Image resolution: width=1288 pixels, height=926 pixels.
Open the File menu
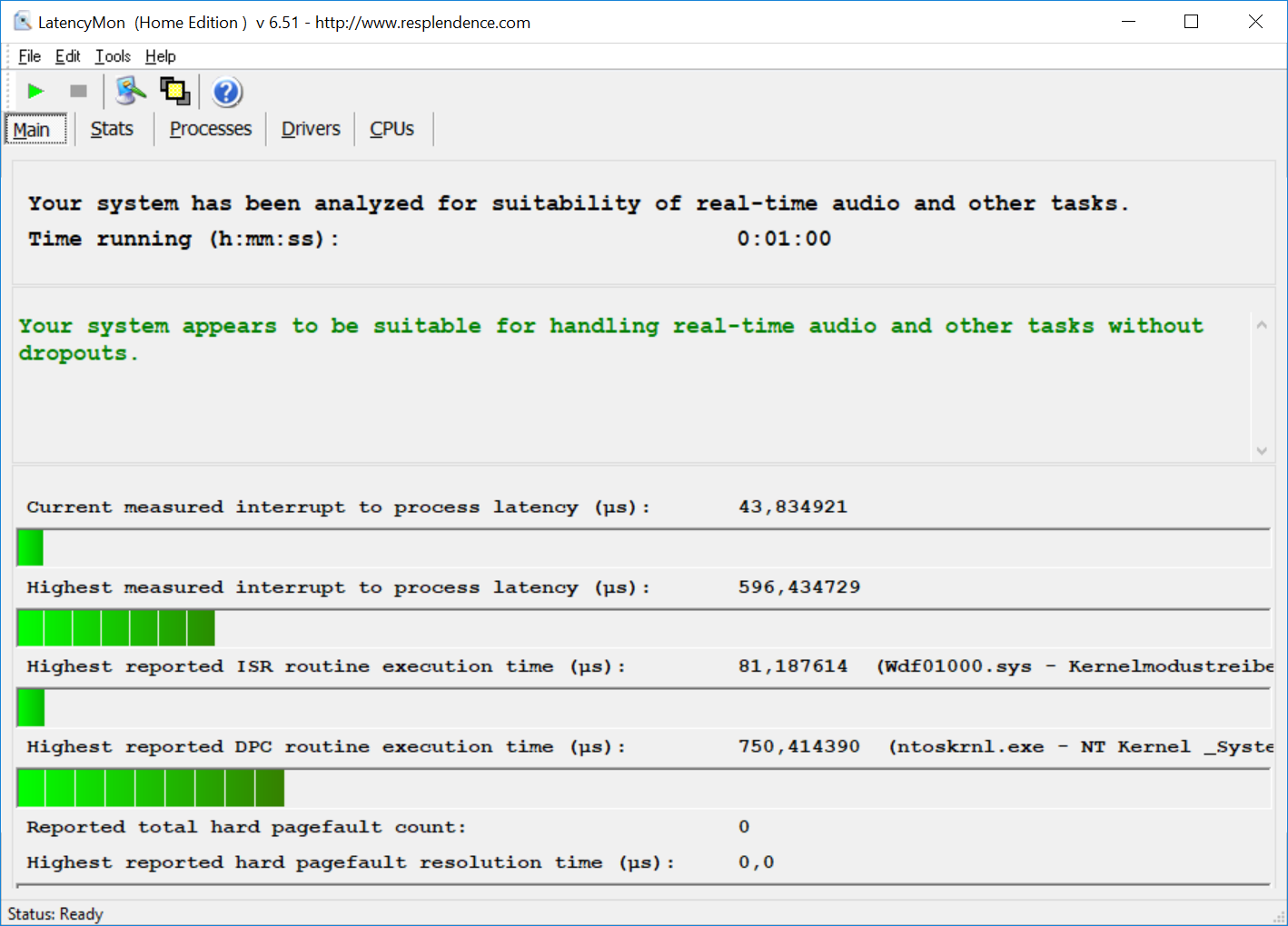pos(29,56)
